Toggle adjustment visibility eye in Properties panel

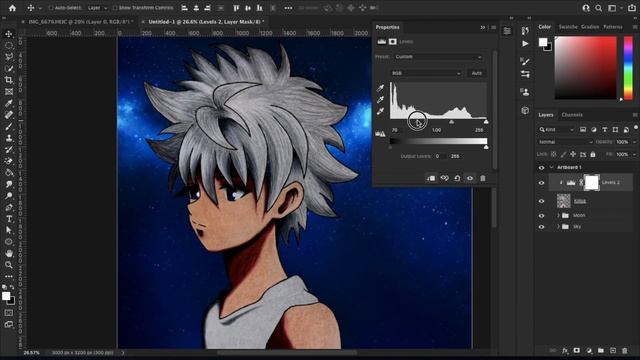point(470,178)
